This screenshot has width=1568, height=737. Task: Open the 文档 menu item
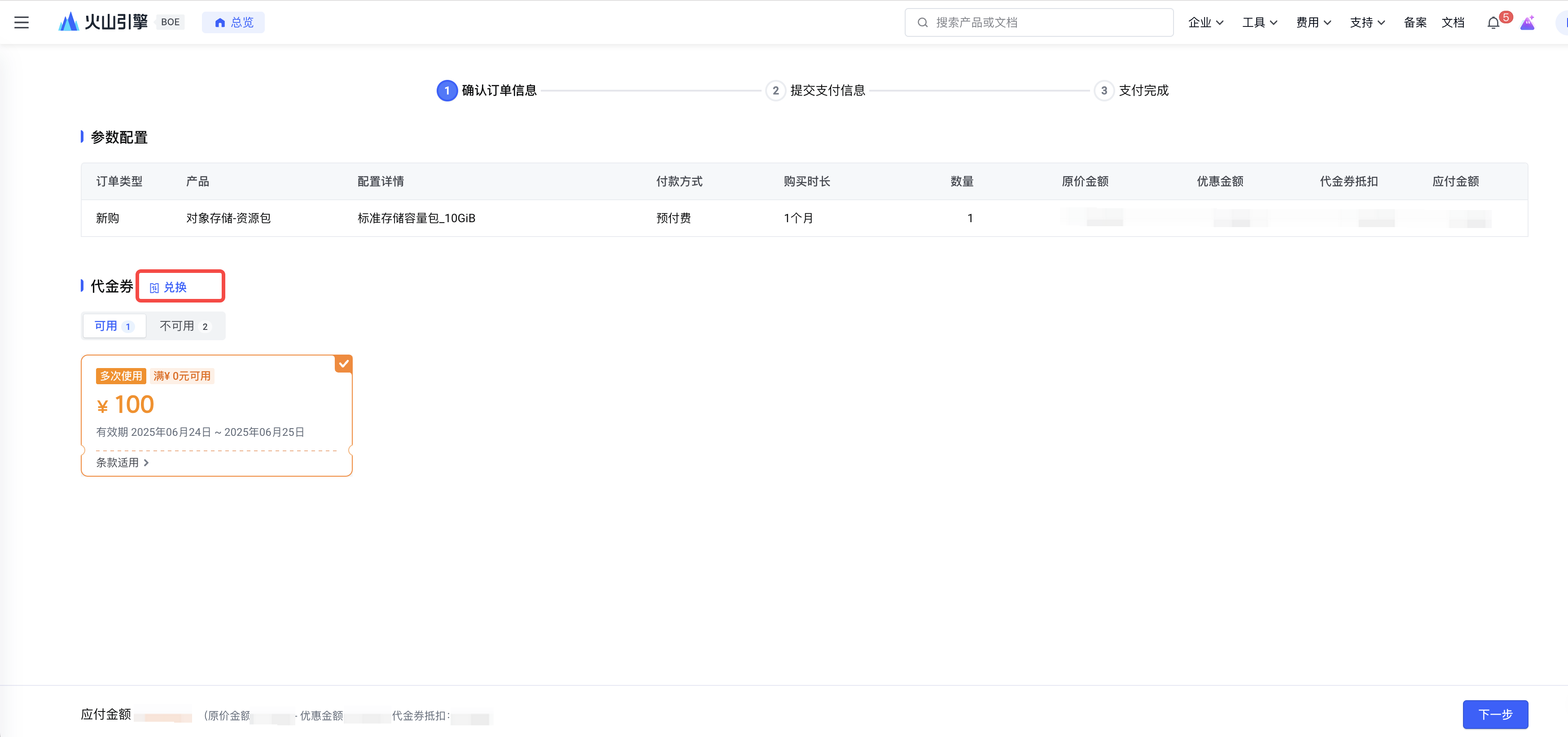click(x=1452, y=22)
